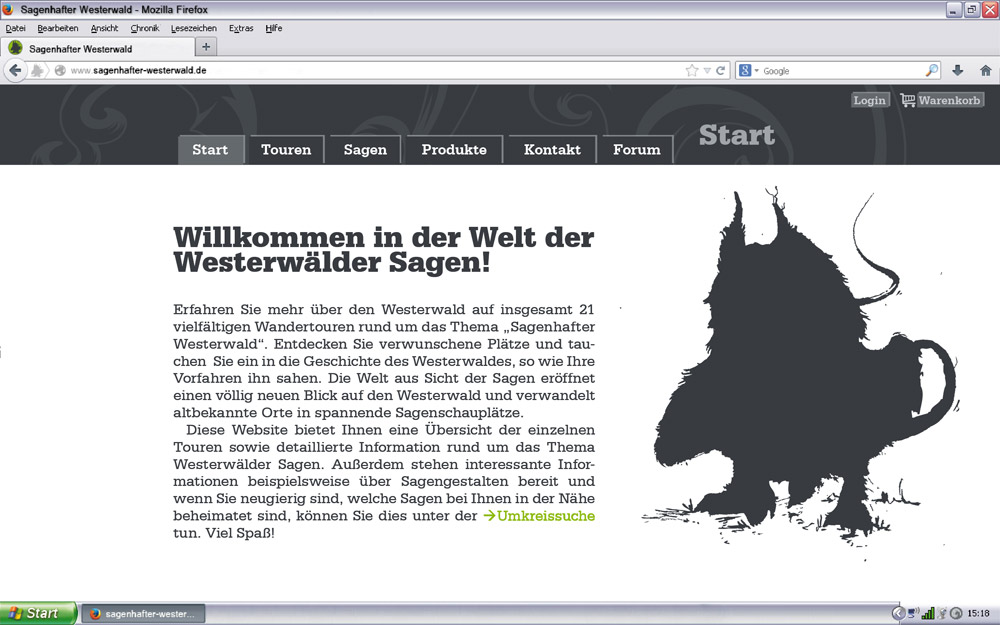Expand hidden system tray icons chevron
Screen dimensions: 1000x625
[898, 613]
